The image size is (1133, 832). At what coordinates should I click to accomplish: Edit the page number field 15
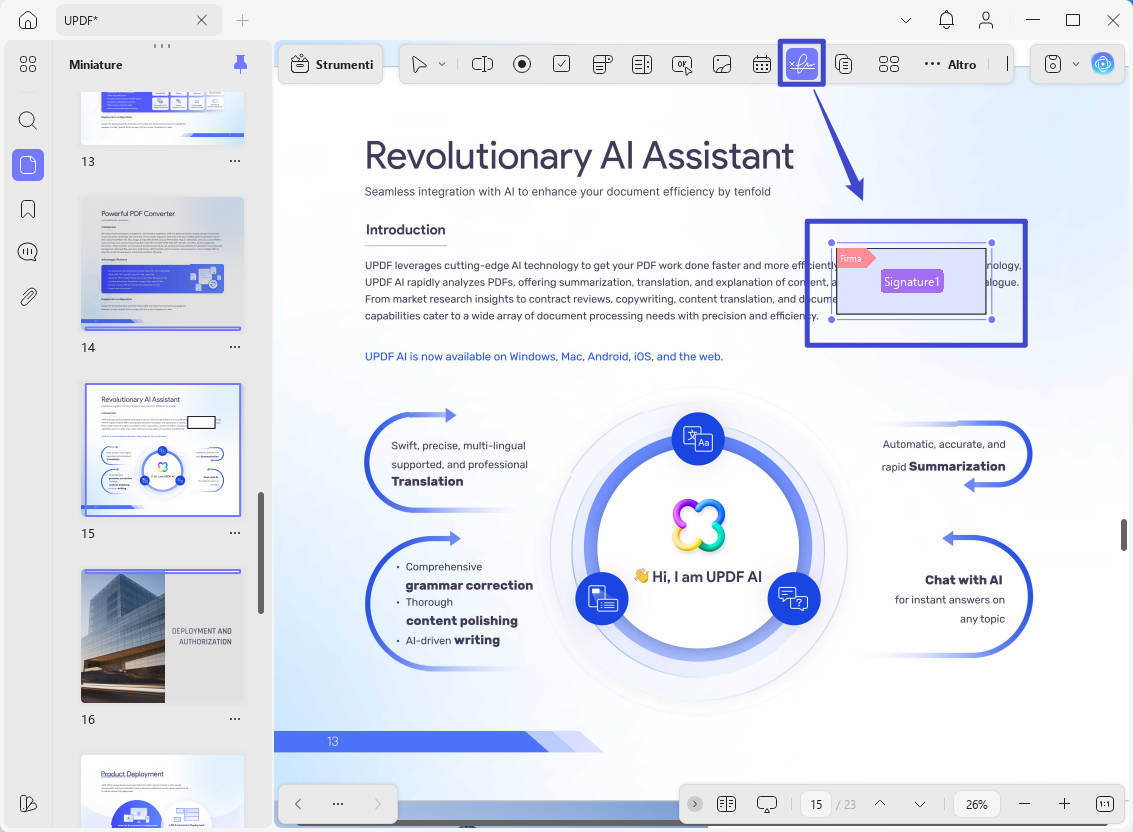[x=816, y=804]
